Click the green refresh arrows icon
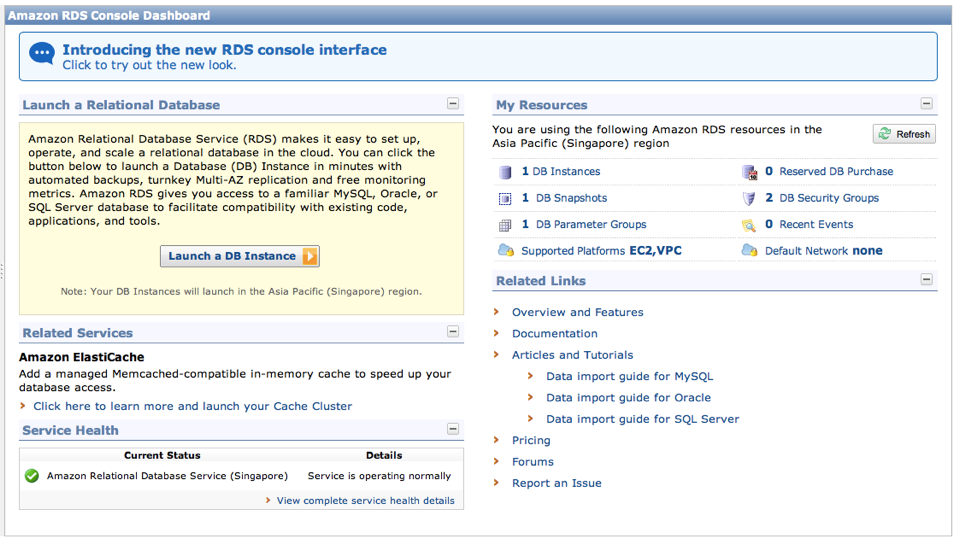Image resolution: width=960 pixels, height=545 pixels. [884, 133]
